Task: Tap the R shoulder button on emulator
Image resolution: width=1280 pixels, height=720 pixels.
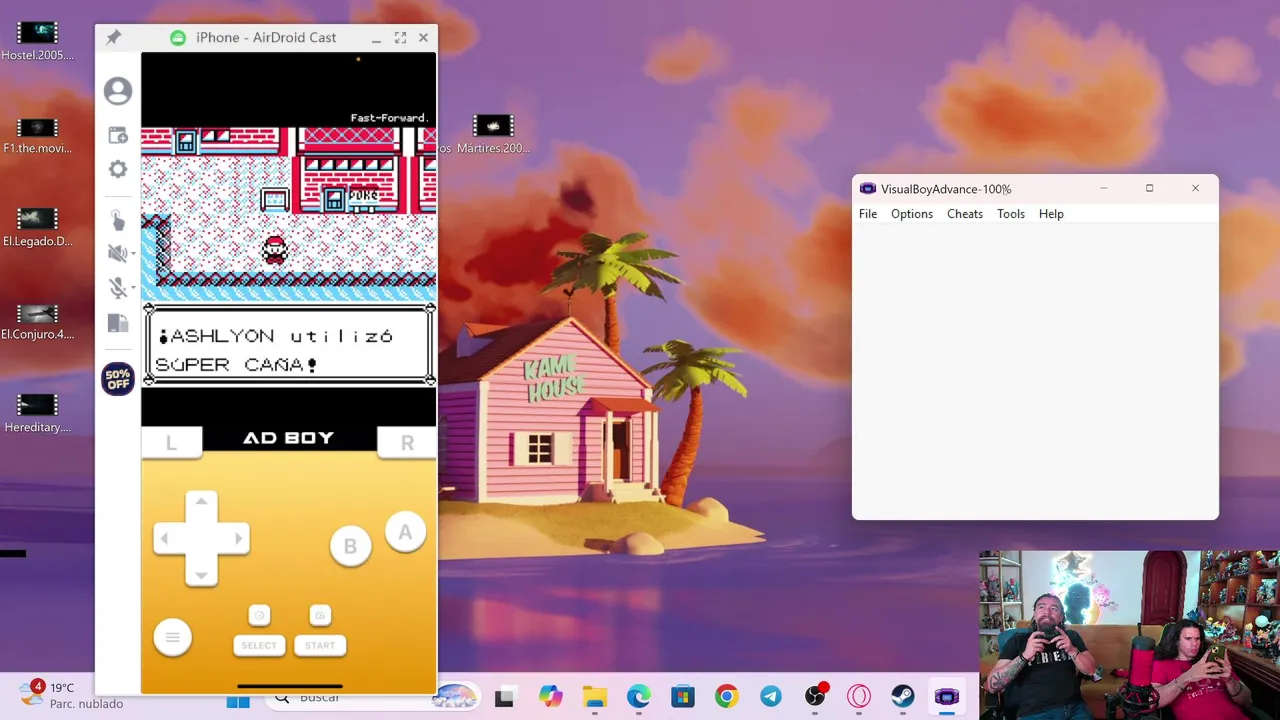Action: [407, 443]
